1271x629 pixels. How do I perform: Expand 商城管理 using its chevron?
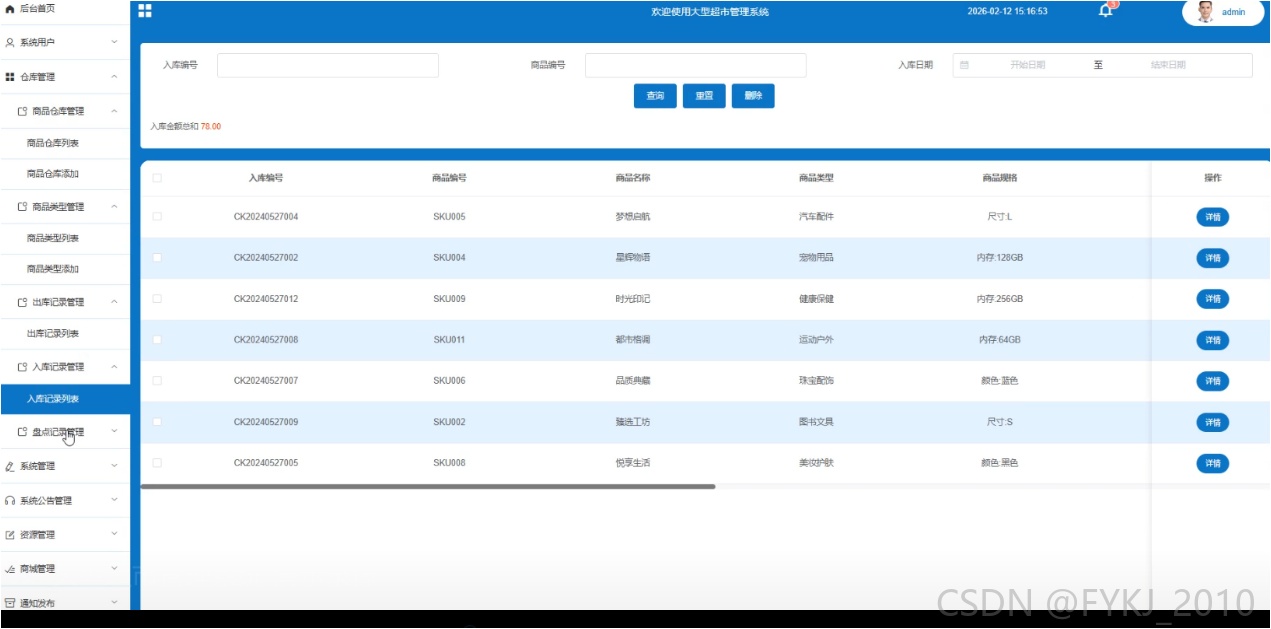coord(114,569)
